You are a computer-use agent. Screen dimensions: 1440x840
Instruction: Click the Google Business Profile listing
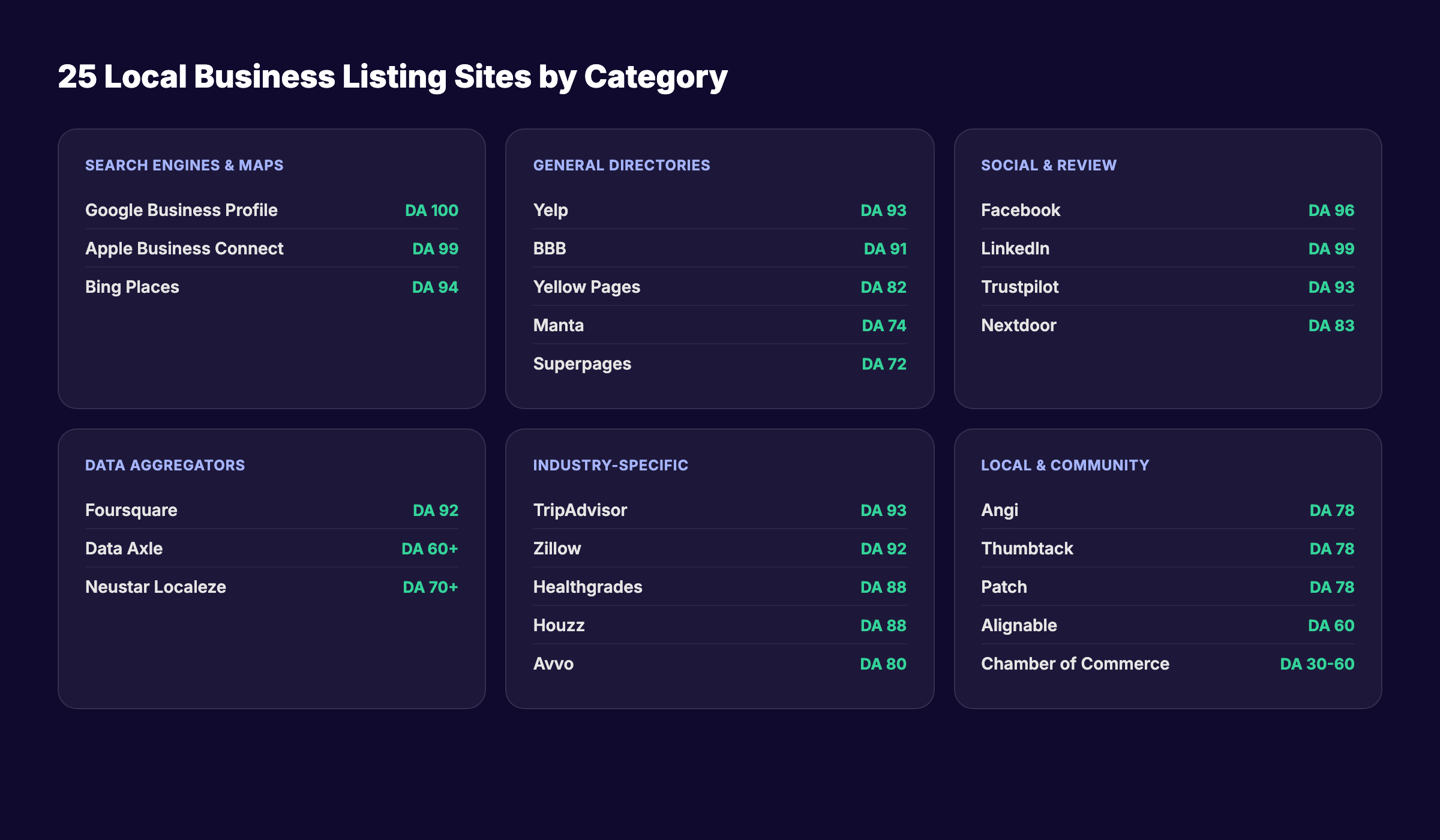click(x=181, y=210)
